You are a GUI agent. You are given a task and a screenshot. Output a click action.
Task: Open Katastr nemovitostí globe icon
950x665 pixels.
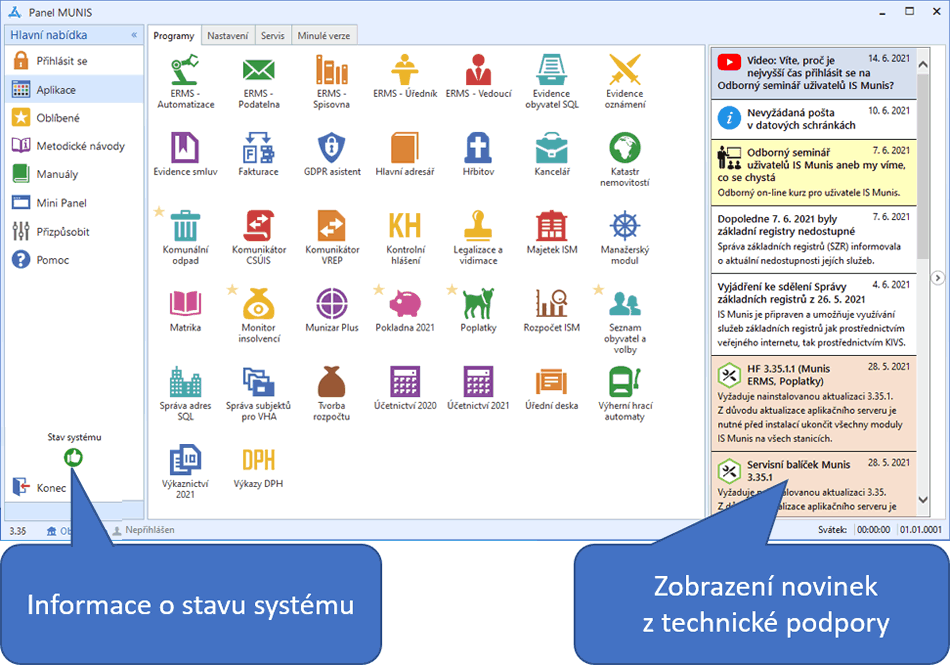click(624, 148)
